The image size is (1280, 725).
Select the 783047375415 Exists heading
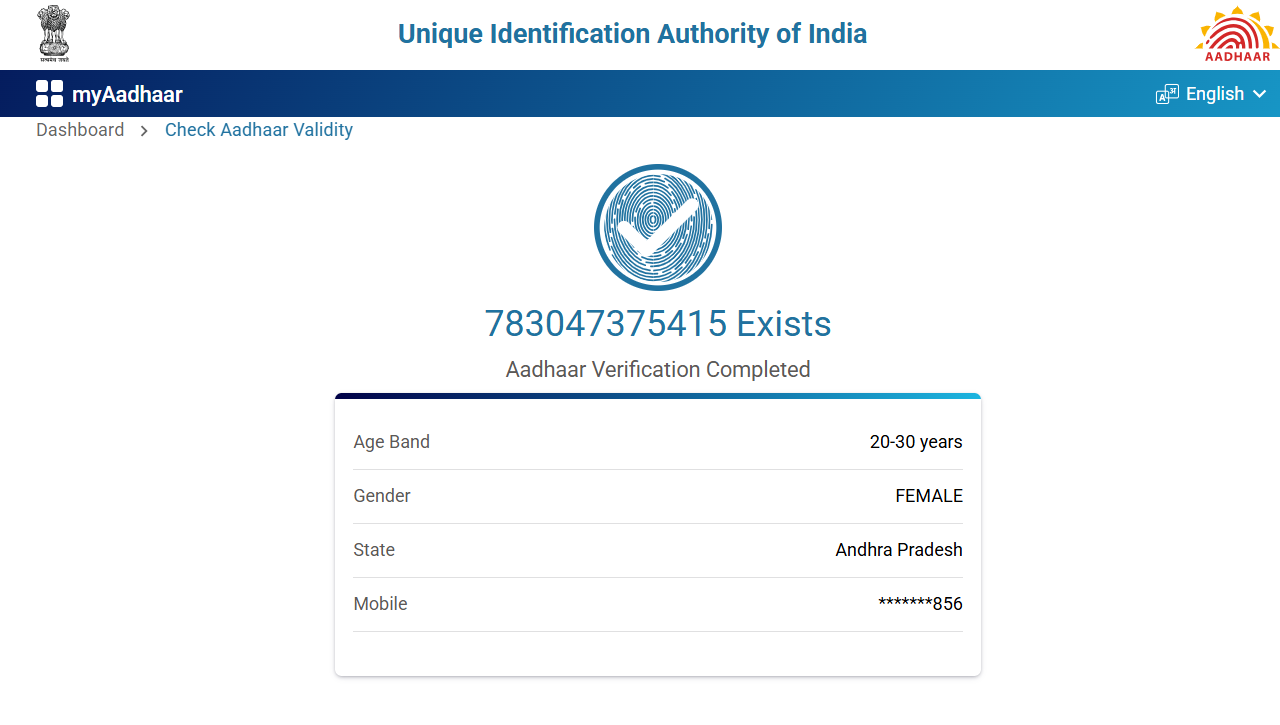tap(658, 324)
